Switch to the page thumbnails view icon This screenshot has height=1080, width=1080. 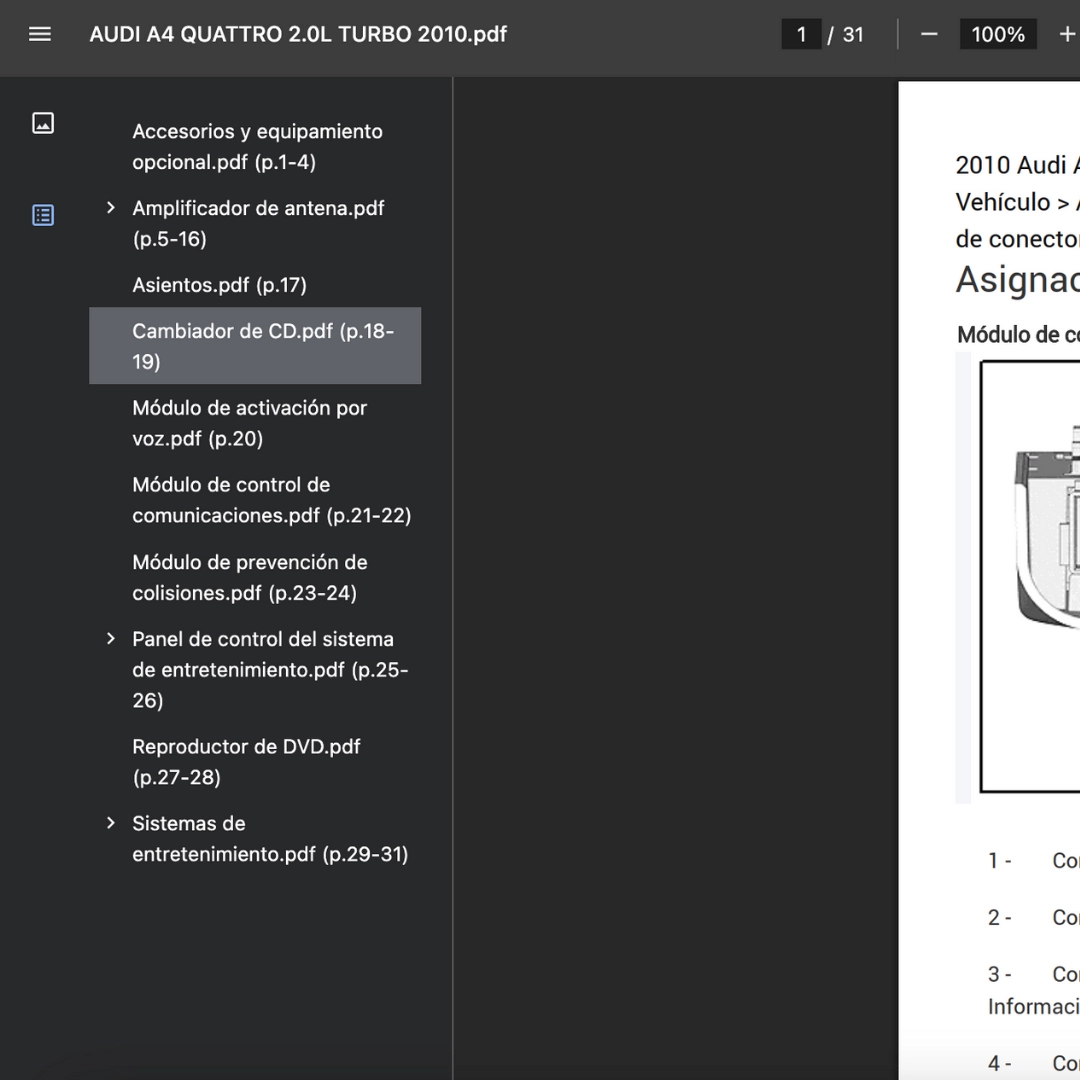43,123
